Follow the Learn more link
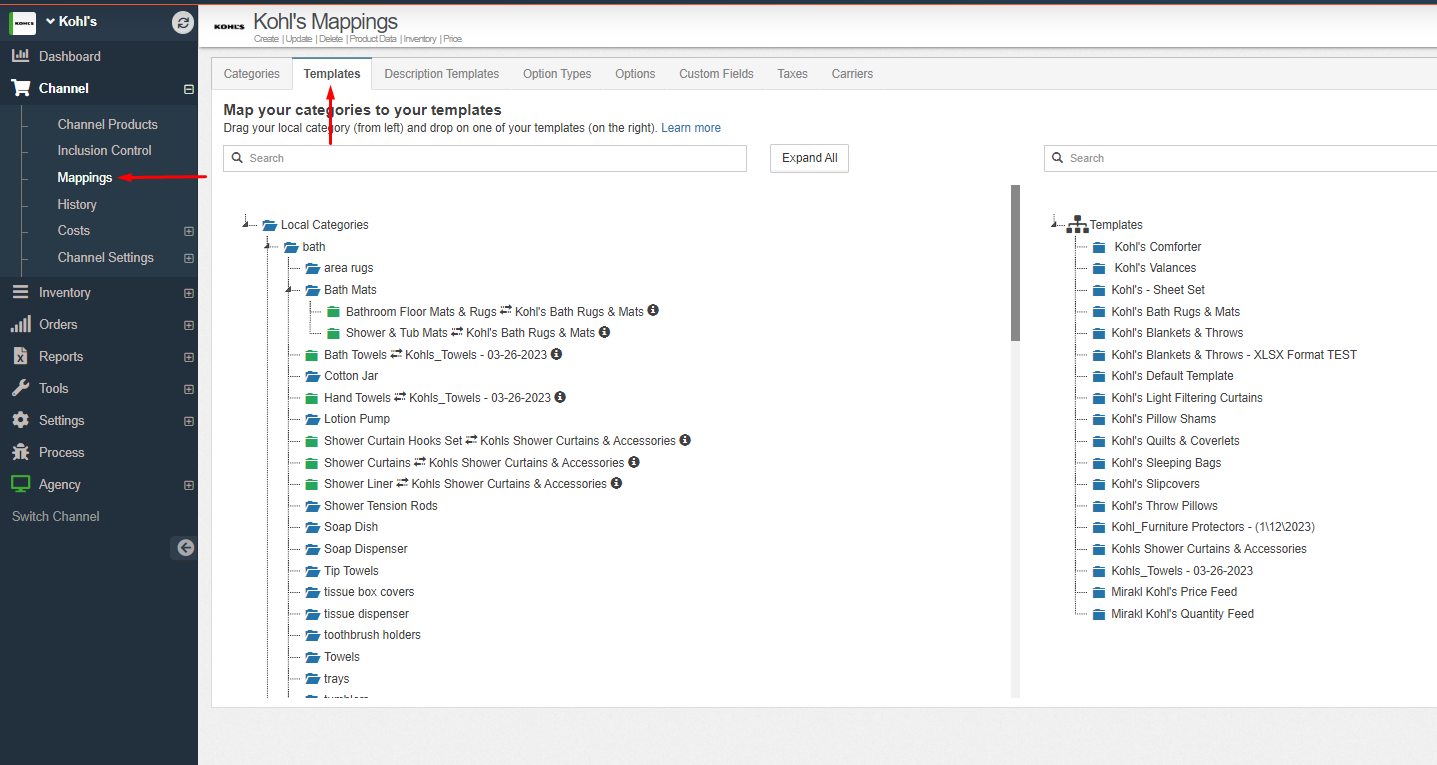Viewport: 1437px width, 765px height. click(x=691, y=128)
